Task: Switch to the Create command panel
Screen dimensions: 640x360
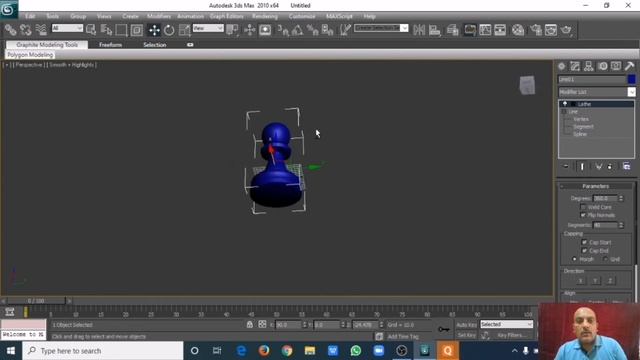Action: 562,66
